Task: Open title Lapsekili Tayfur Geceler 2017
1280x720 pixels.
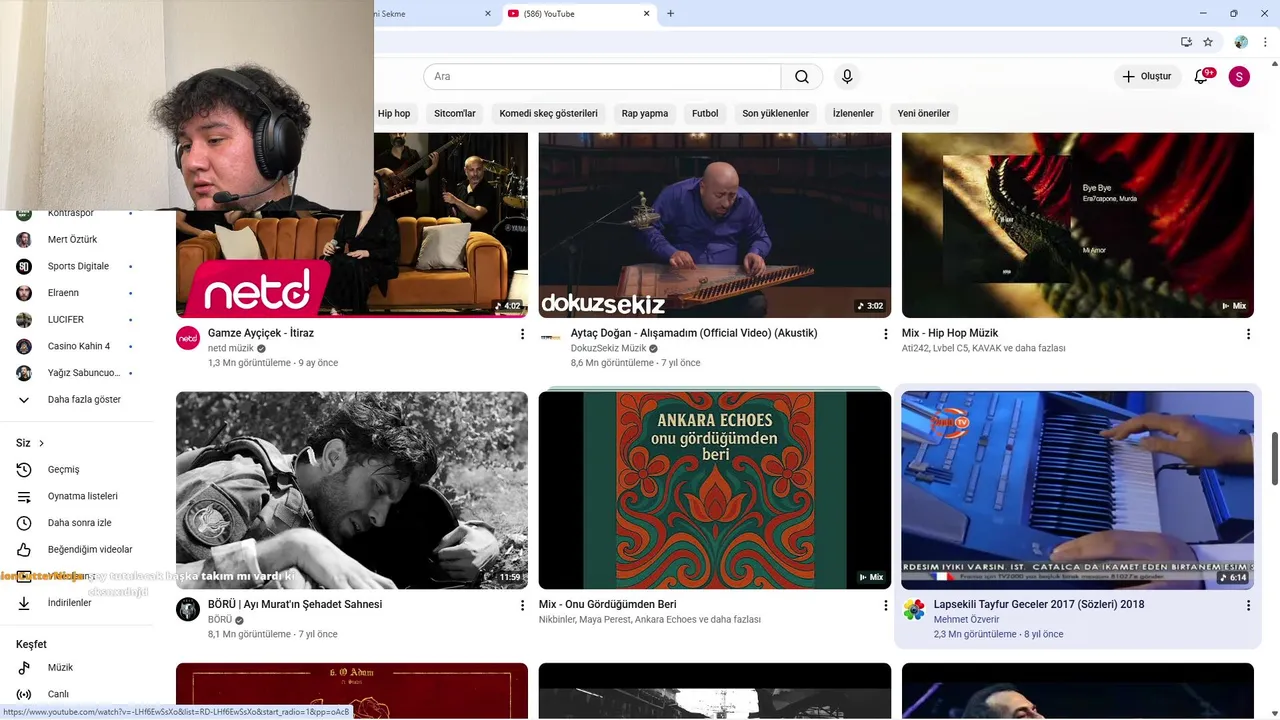Action: 1039,604
